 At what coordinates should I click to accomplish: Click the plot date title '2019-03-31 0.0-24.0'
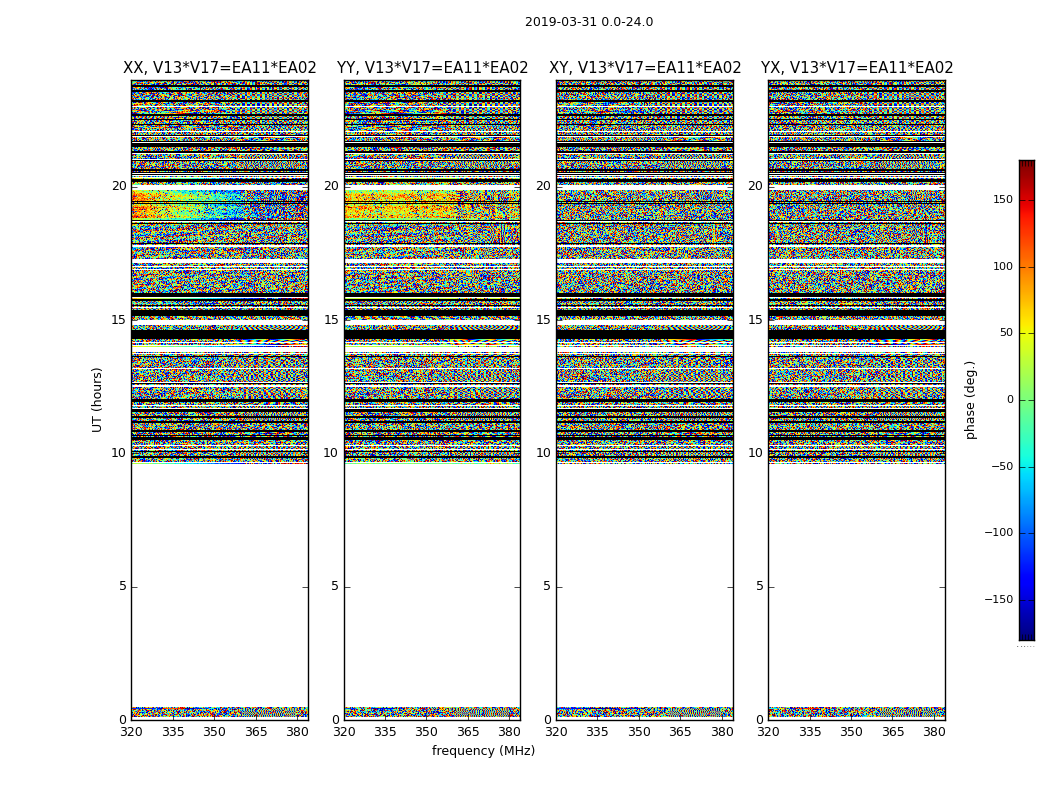589,22
